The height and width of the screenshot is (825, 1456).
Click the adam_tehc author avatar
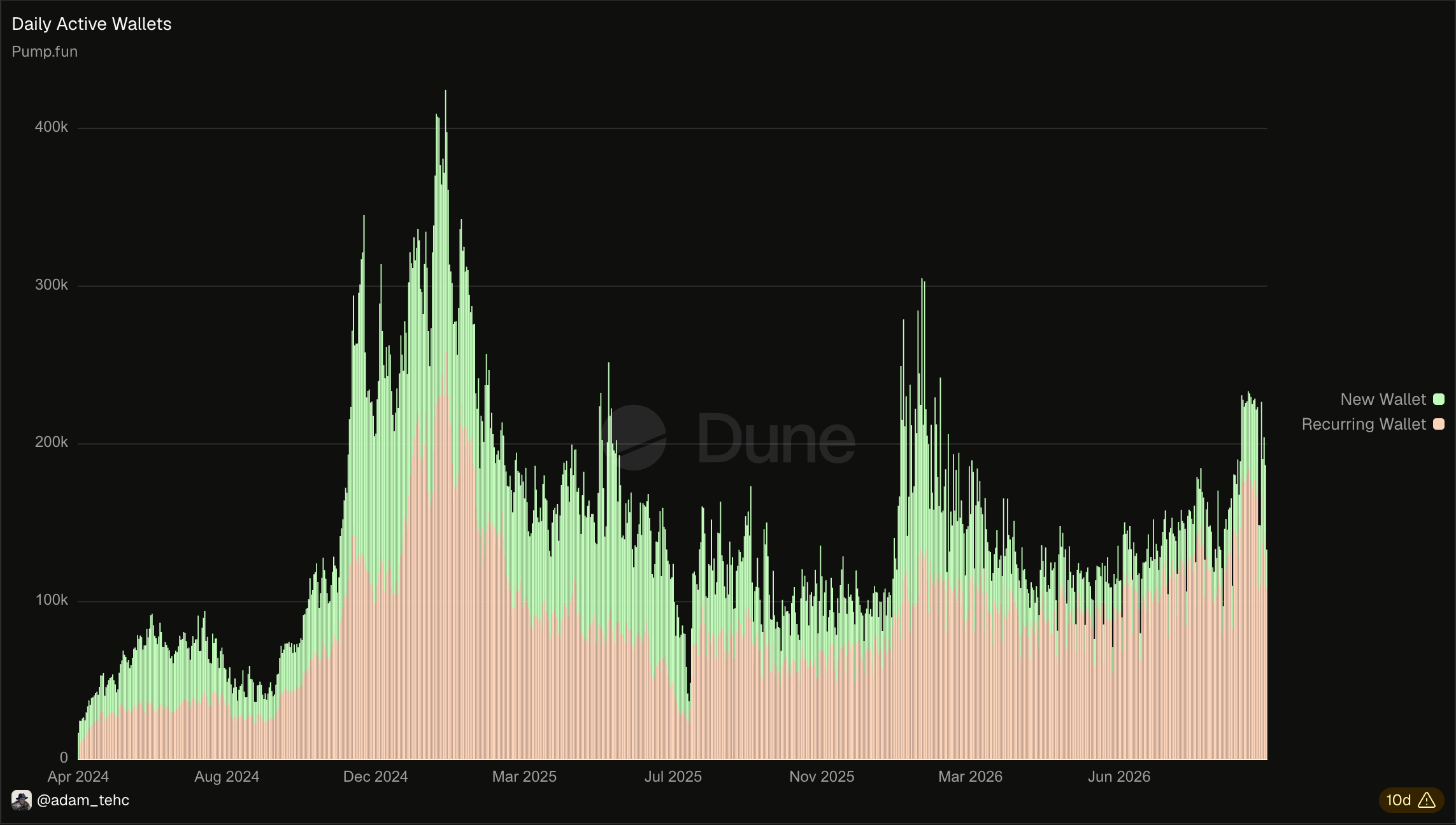[x=21, y=800]
